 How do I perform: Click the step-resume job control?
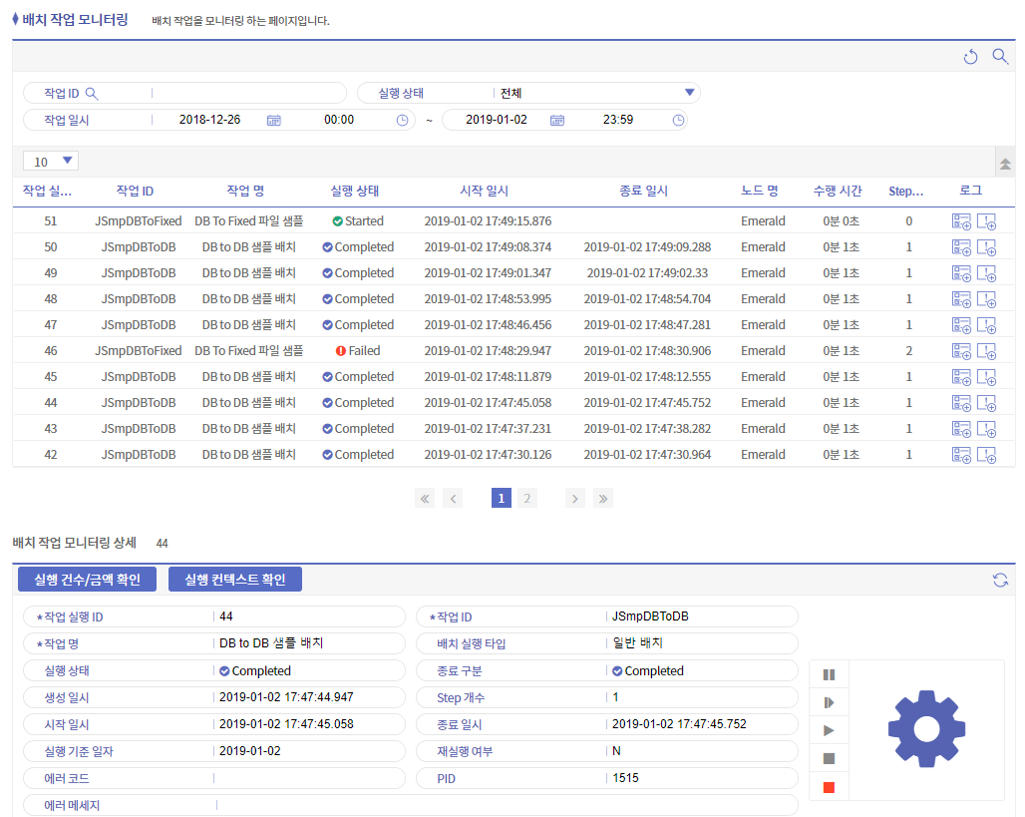[829, 703]
